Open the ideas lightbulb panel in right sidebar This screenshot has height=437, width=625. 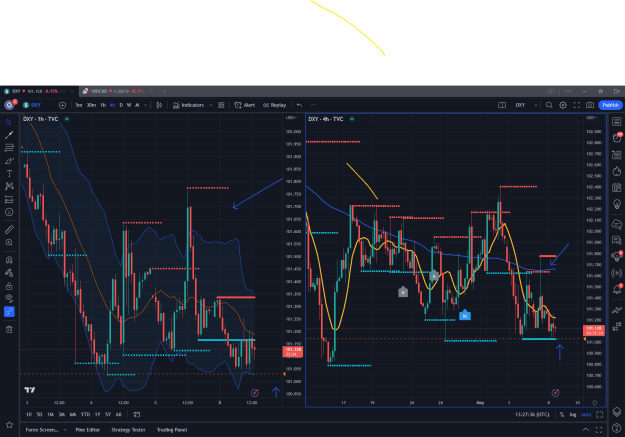coord(617,204)
